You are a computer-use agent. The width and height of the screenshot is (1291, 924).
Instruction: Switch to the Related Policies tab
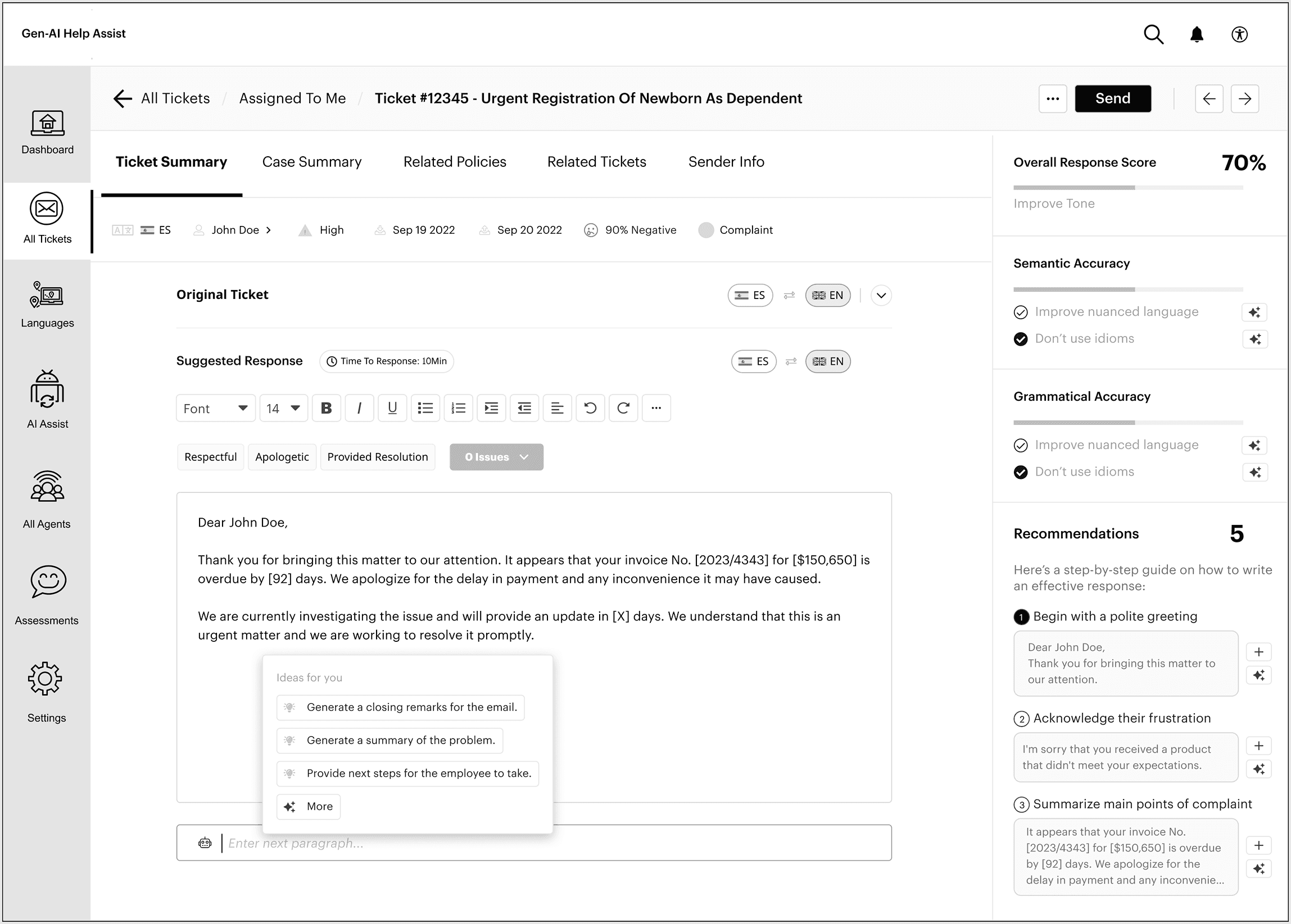[x=454, y=162]
